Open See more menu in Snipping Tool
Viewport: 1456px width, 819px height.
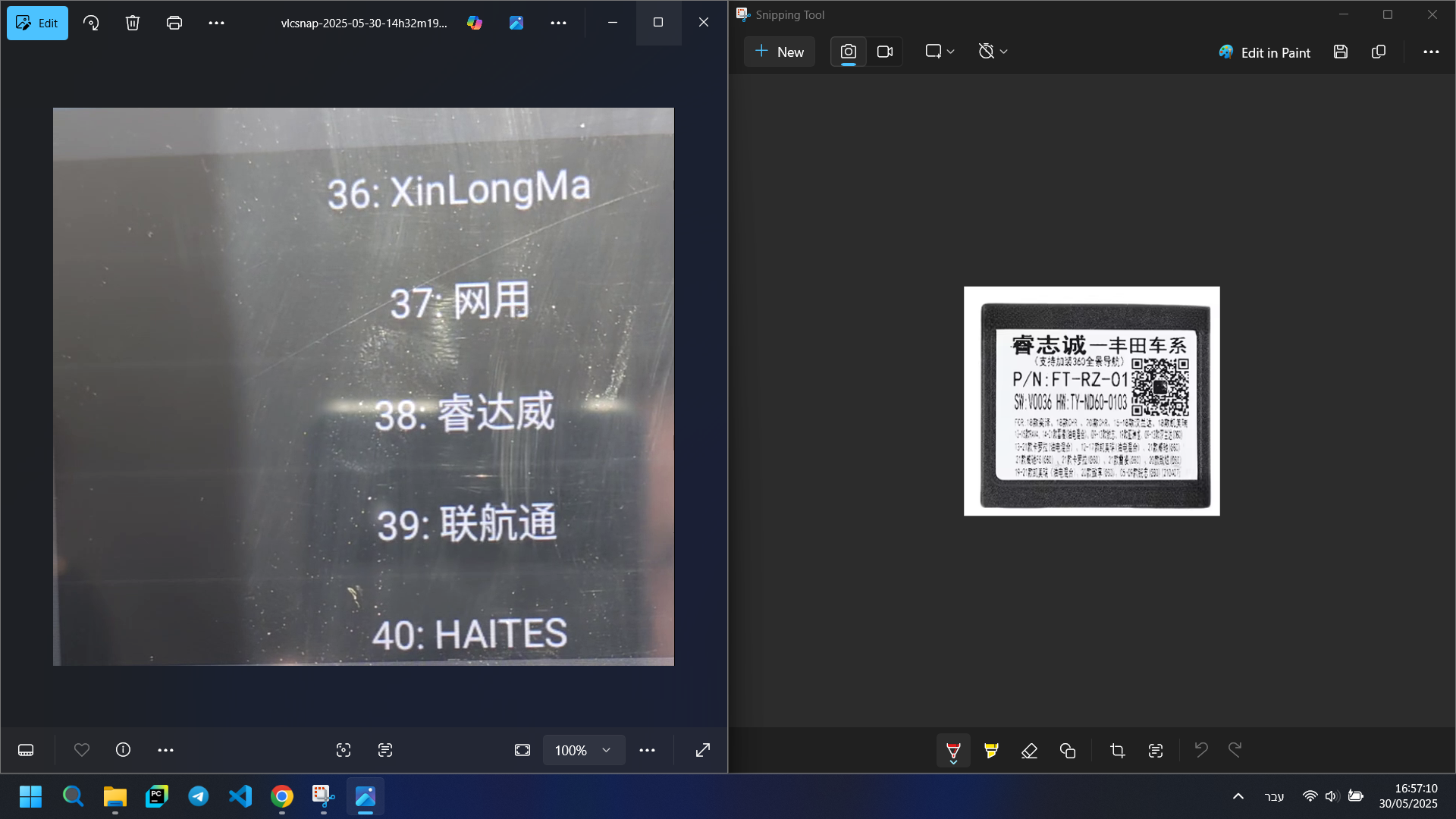[x=1431, y=52]
